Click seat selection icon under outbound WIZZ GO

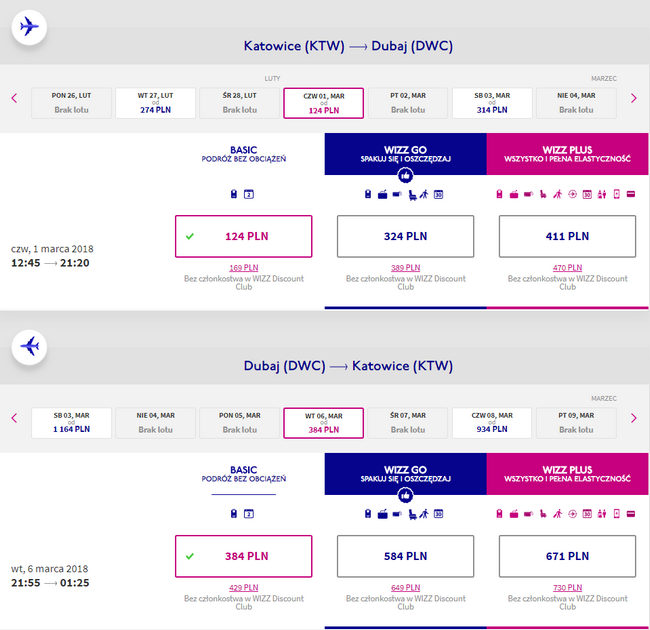[x=412, y=194]
